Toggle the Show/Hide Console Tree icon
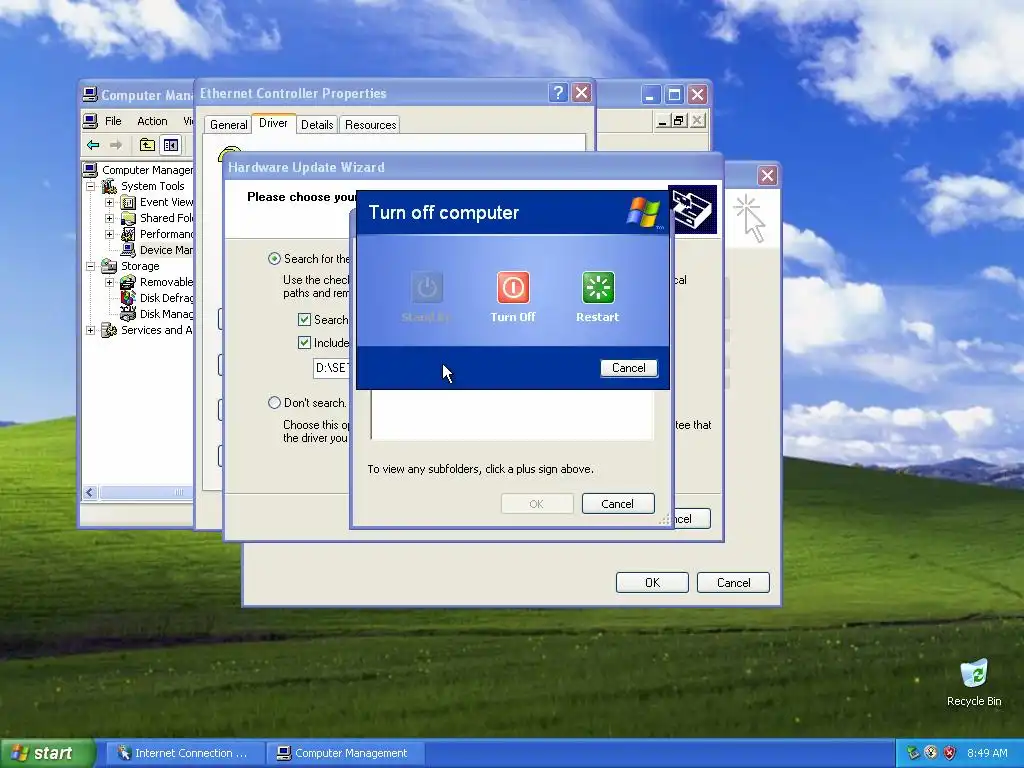The image size is (1024, 768). [x=170, y=145]
